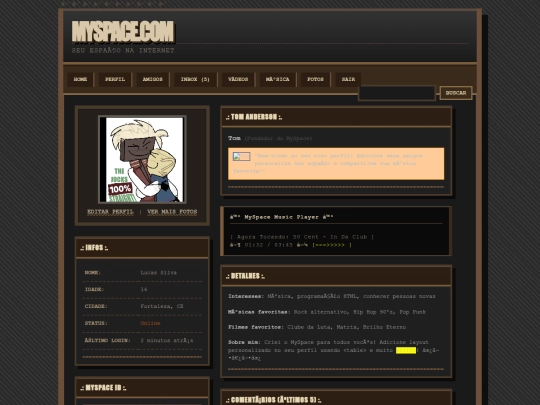Screen dimensions: 540x405
Task: Click the play symbol before 01:32
Action: (x=235, y=245)
